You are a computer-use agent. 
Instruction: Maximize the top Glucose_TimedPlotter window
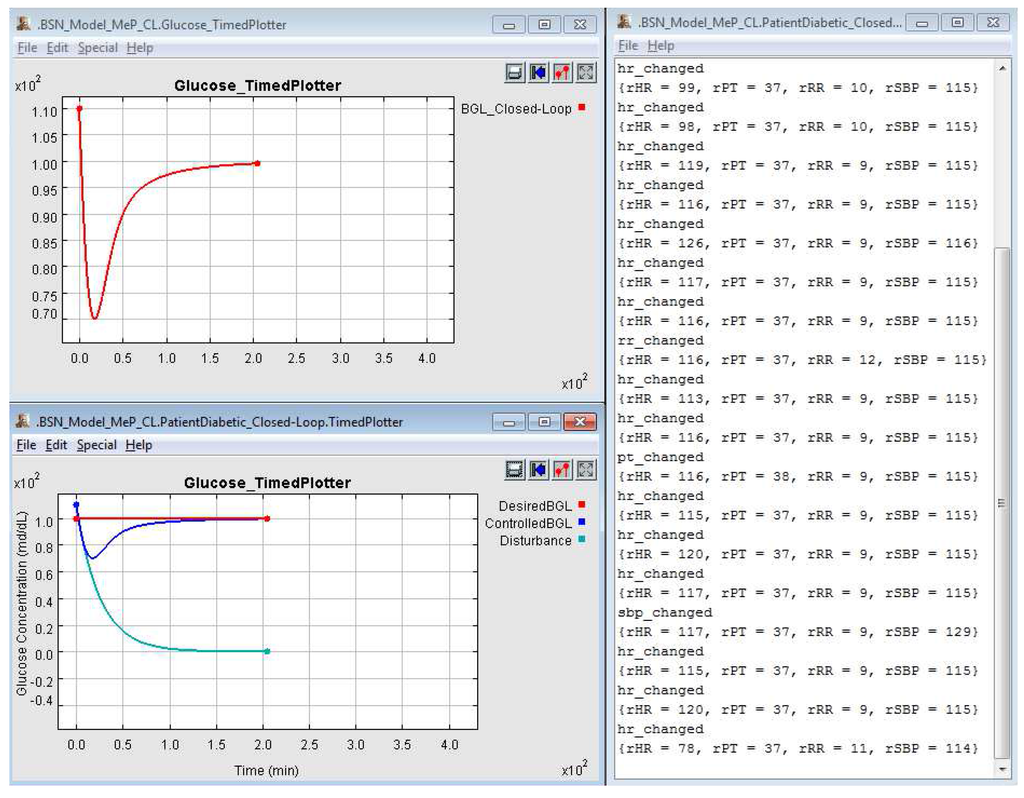point(544,24)
